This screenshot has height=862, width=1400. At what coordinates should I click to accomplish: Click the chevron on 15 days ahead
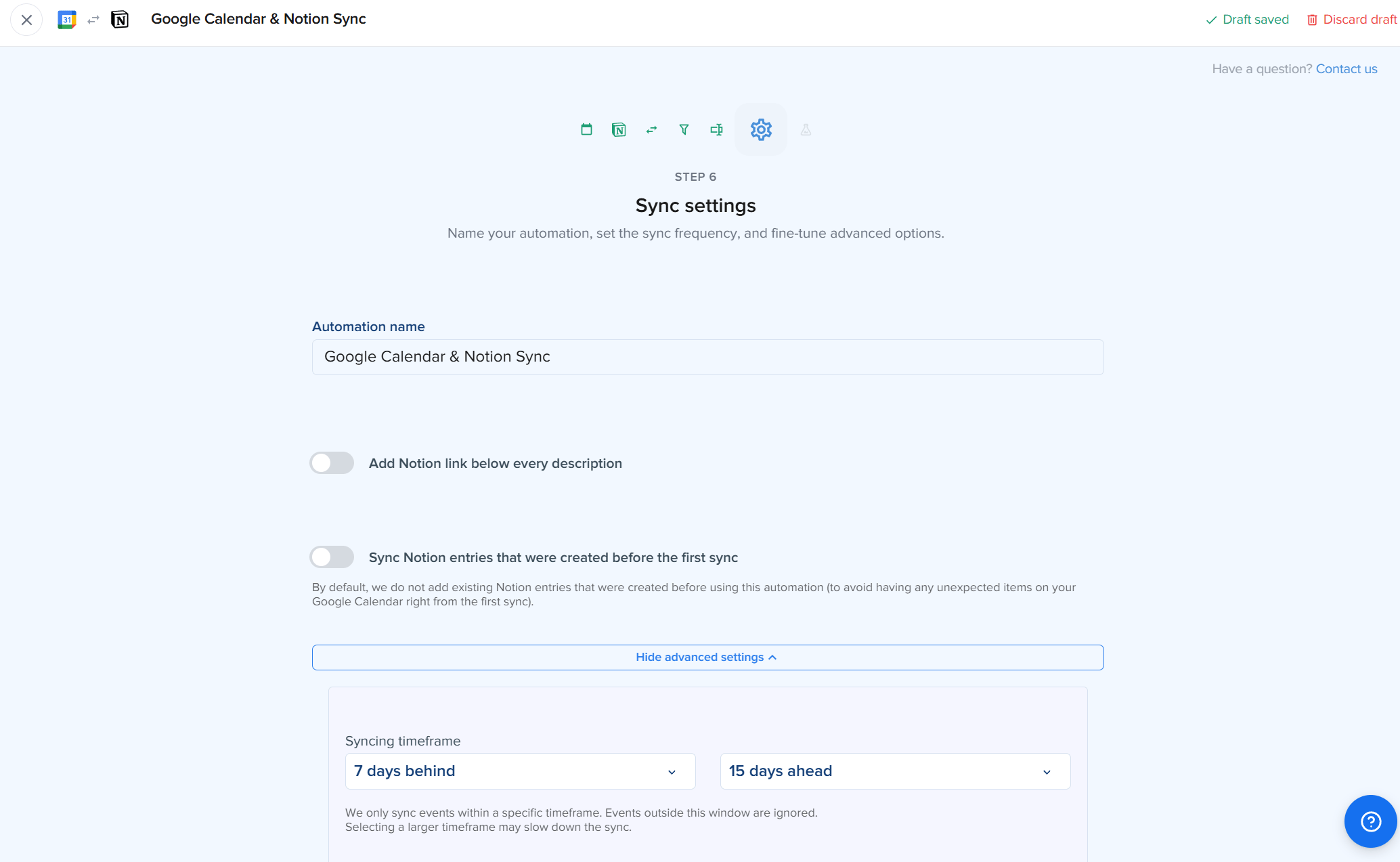point(1047,772)
